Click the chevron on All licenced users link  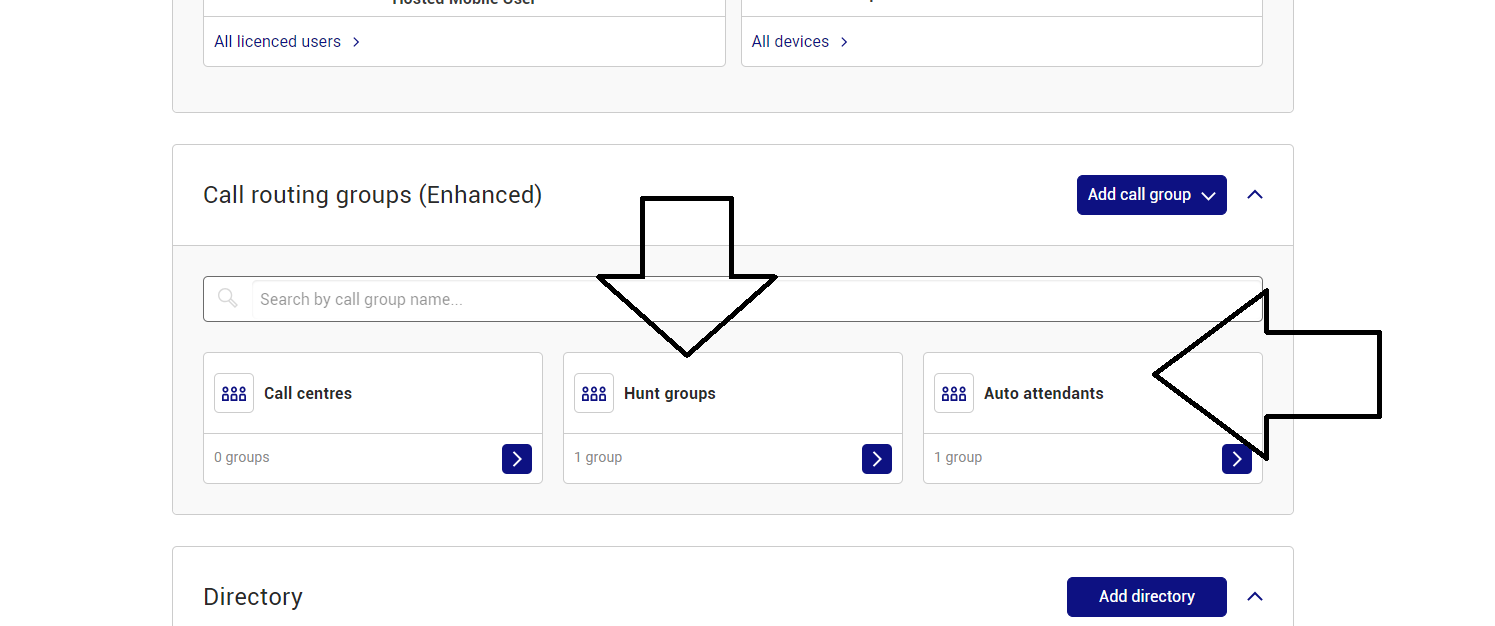[356, 41]
